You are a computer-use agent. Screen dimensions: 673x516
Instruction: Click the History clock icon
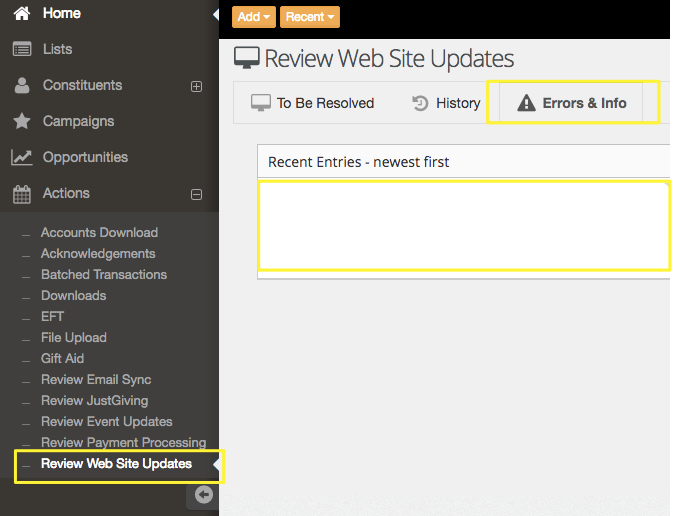(x=421, y=103)
